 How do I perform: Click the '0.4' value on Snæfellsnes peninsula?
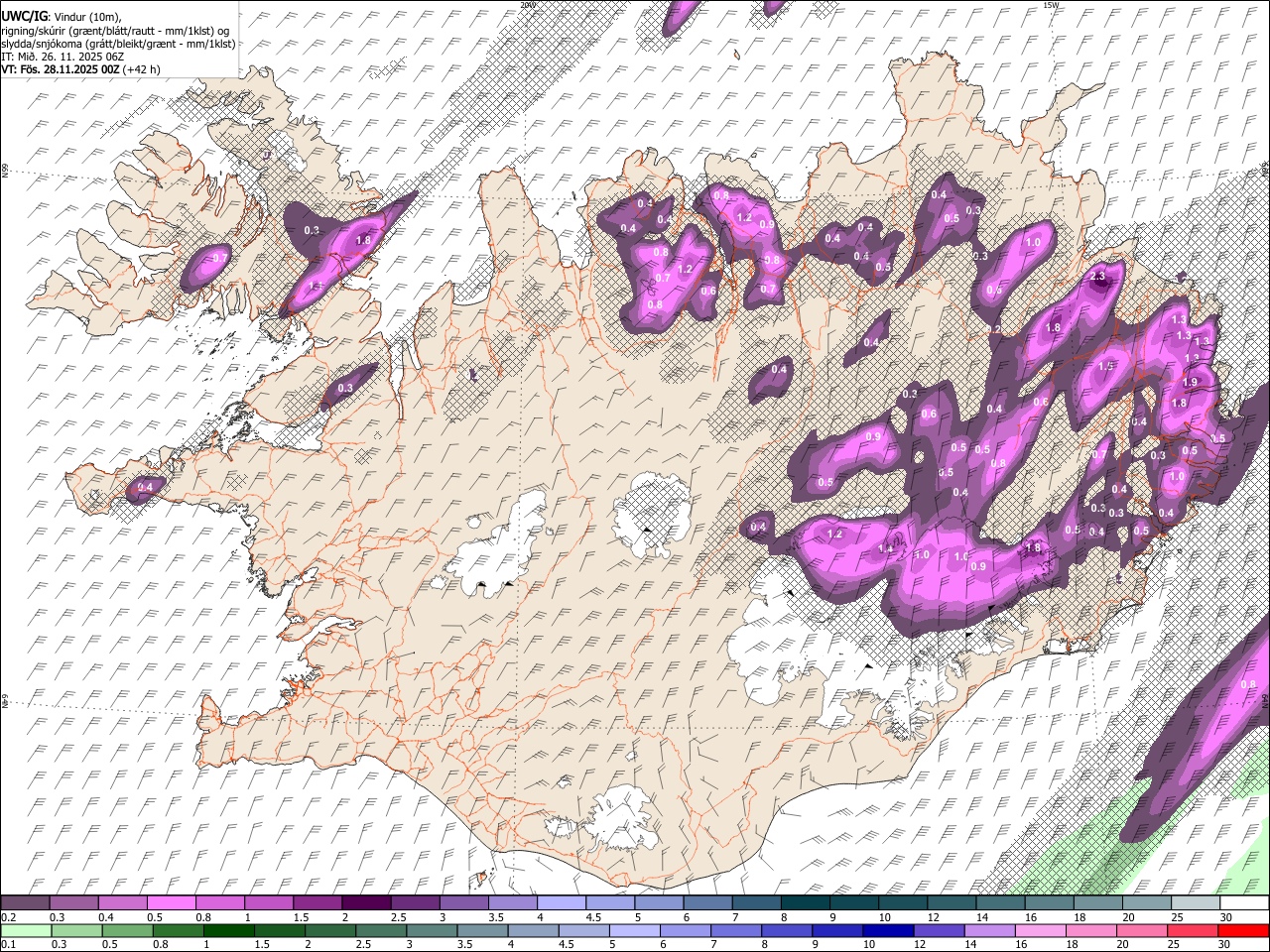click(x=145, y=487)
